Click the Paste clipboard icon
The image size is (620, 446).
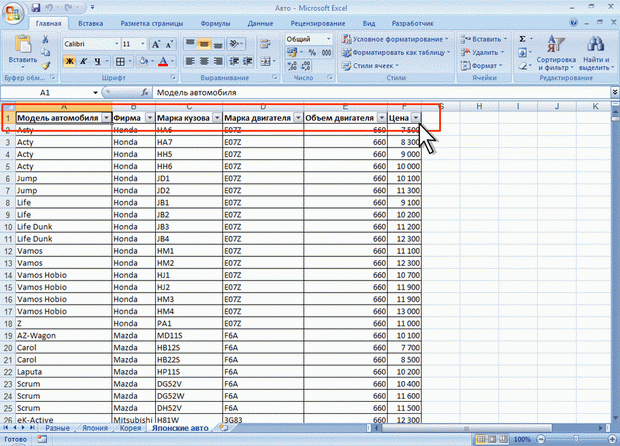pyautogui.click(x=23, y=45)
